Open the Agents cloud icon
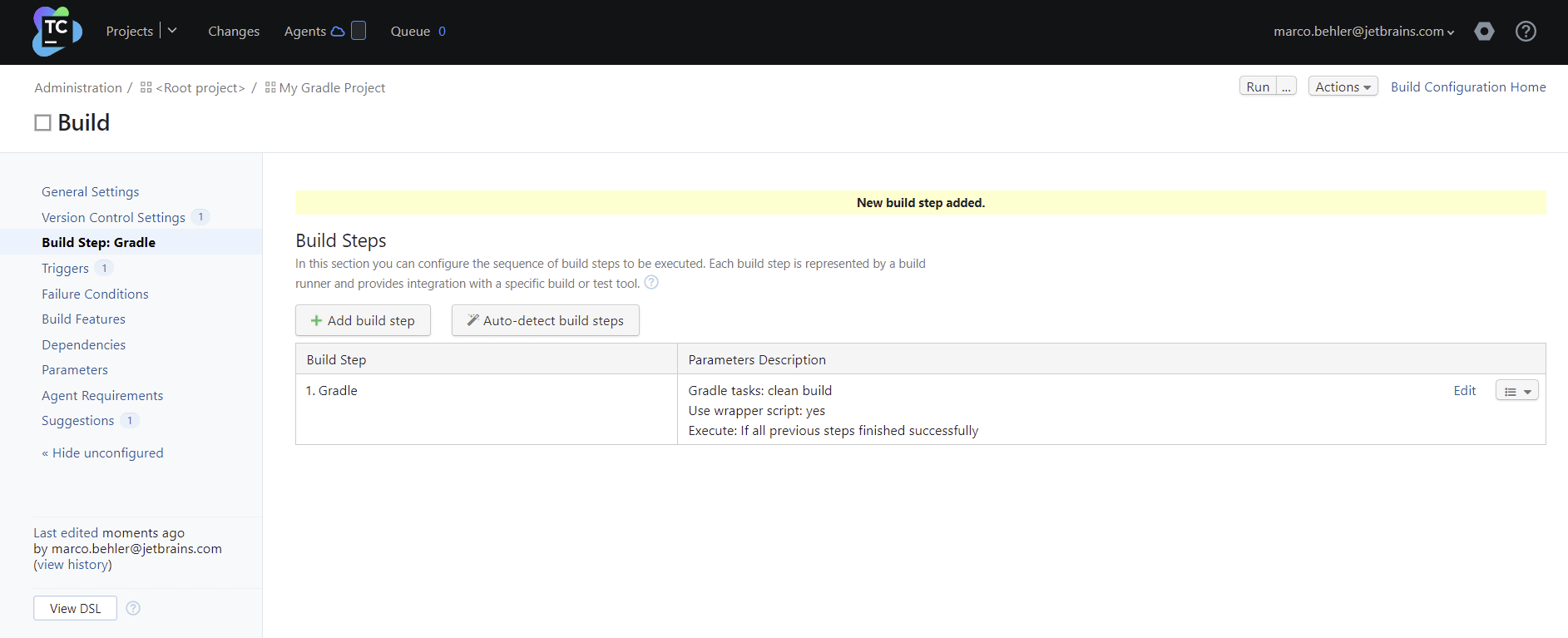This screenshot has width=1568, height=638. [x=338, y=32]
